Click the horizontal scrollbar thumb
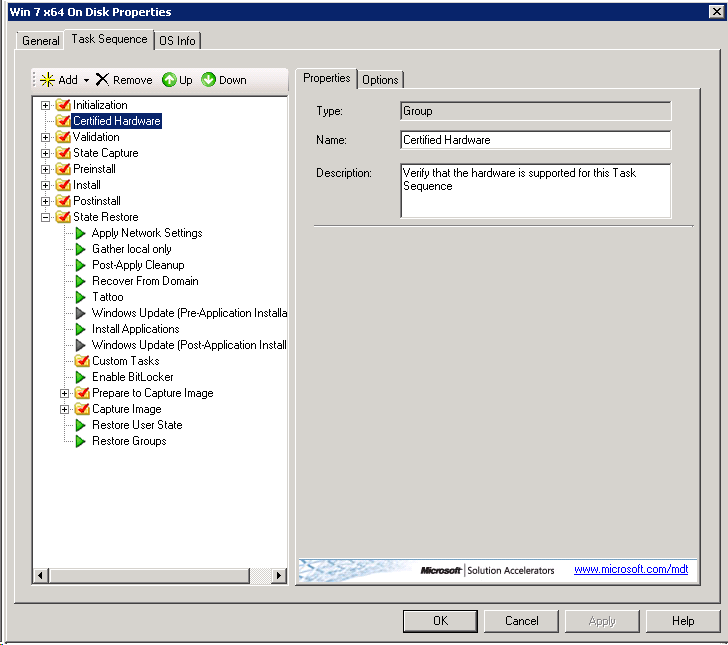 click(149, 576)
